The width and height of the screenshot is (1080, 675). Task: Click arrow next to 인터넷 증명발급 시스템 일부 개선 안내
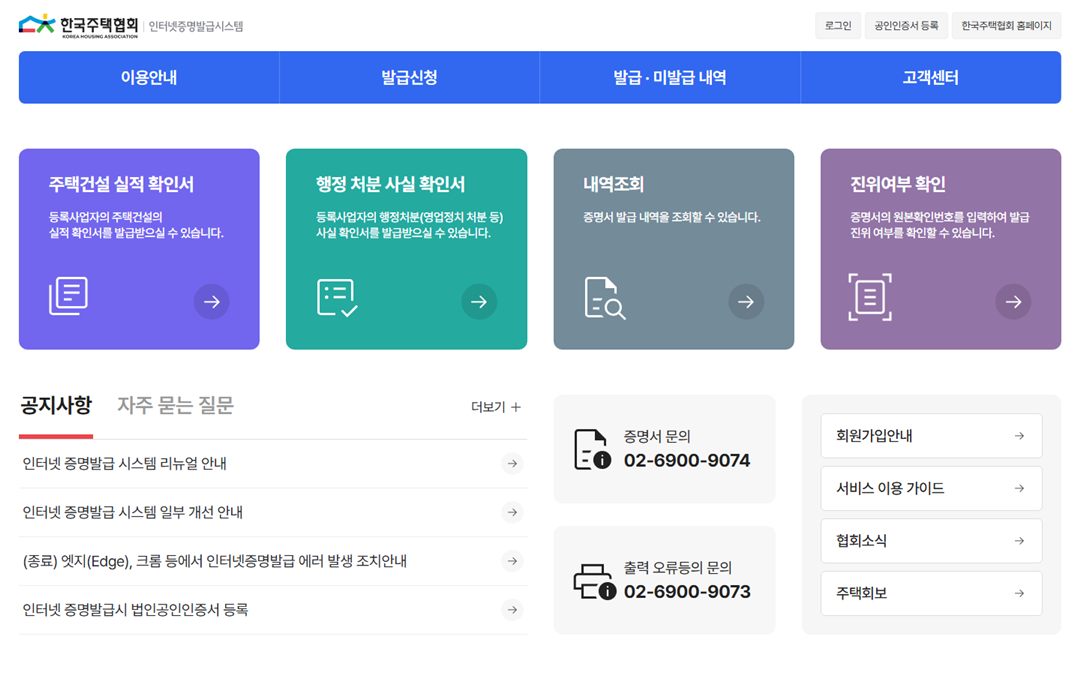click(x=512, y=512)
